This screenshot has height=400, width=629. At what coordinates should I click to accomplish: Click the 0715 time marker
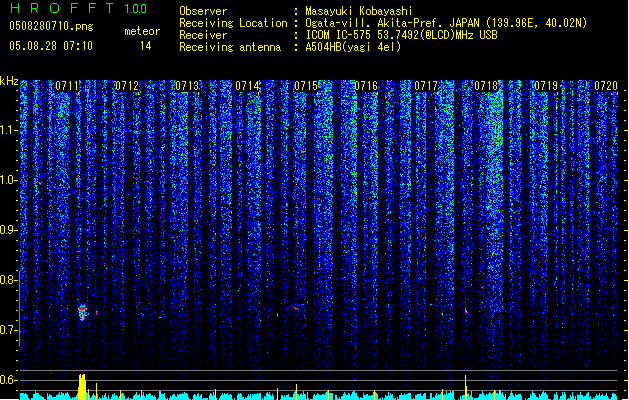pos(306,86)
